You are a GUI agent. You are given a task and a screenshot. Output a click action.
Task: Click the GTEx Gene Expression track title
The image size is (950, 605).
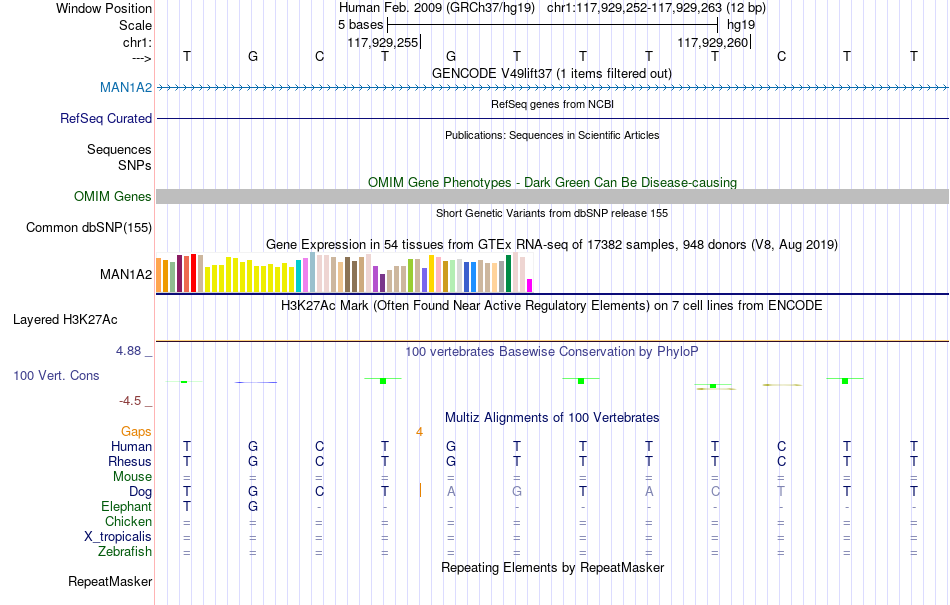(552, 245)
